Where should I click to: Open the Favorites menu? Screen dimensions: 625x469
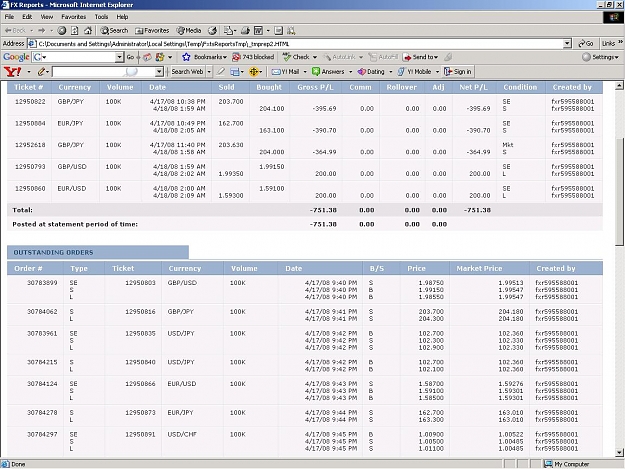click(74, 17)
